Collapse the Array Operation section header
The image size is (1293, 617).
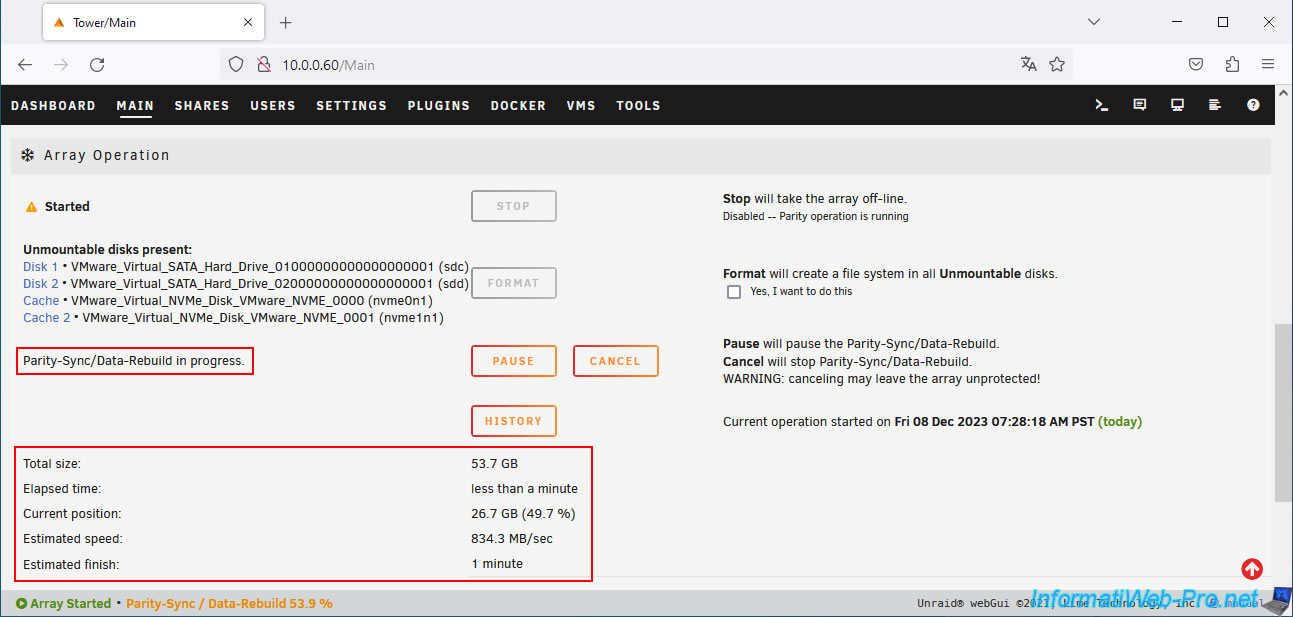(106, 155)
